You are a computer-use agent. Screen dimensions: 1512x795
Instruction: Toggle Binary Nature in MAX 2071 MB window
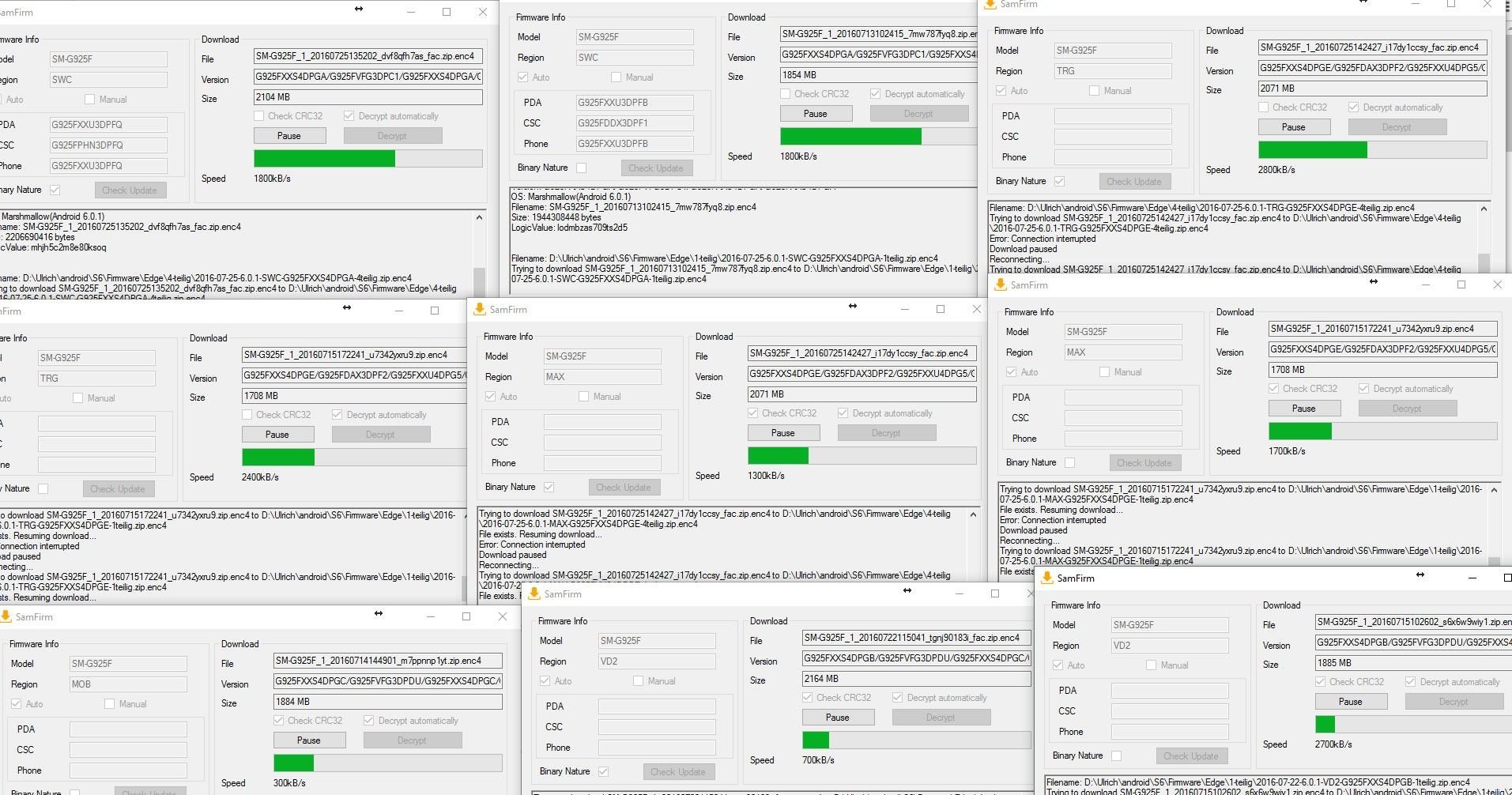[549, 487]
